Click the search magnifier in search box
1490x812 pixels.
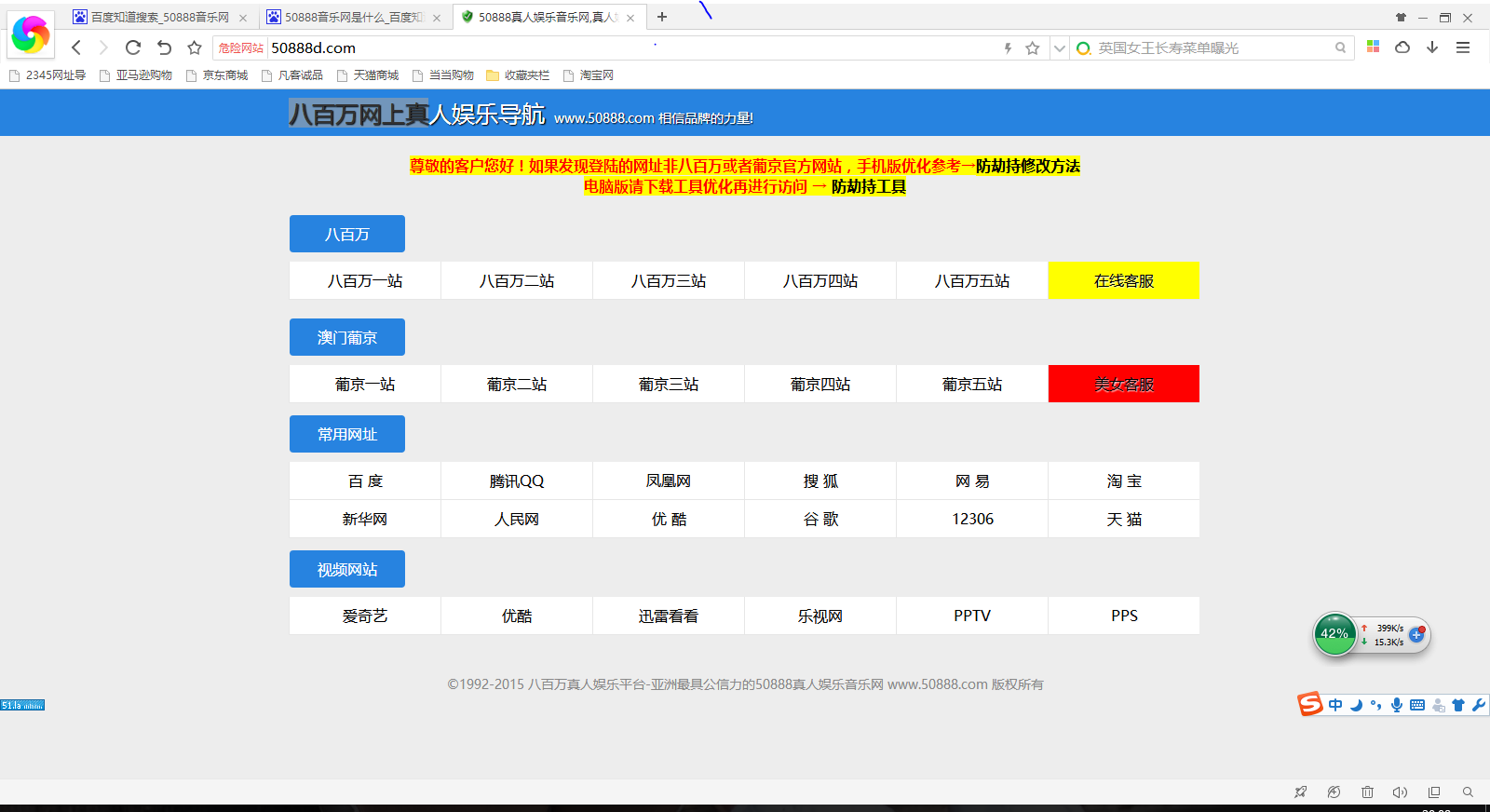pos(1340,47)
